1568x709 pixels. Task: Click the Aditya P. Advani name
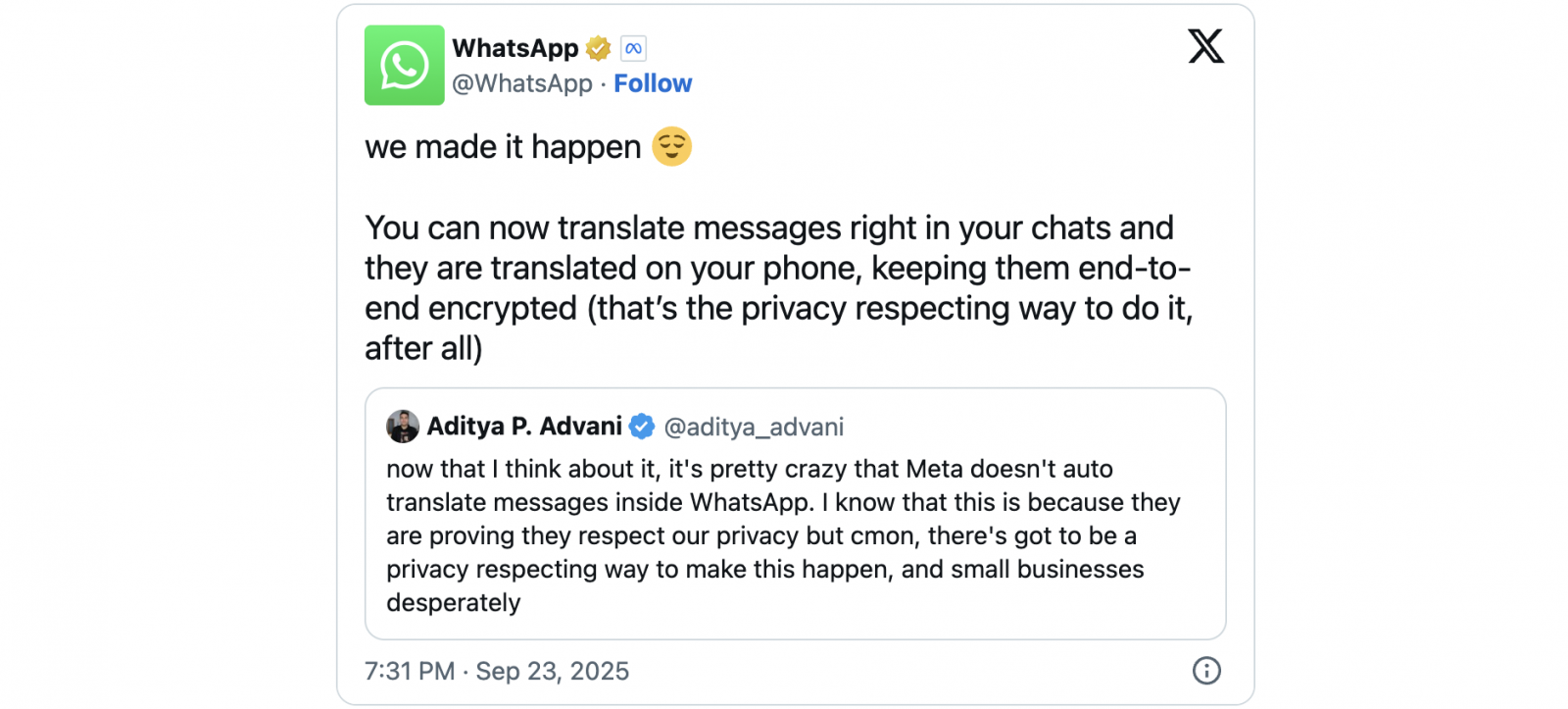[524, 427]
